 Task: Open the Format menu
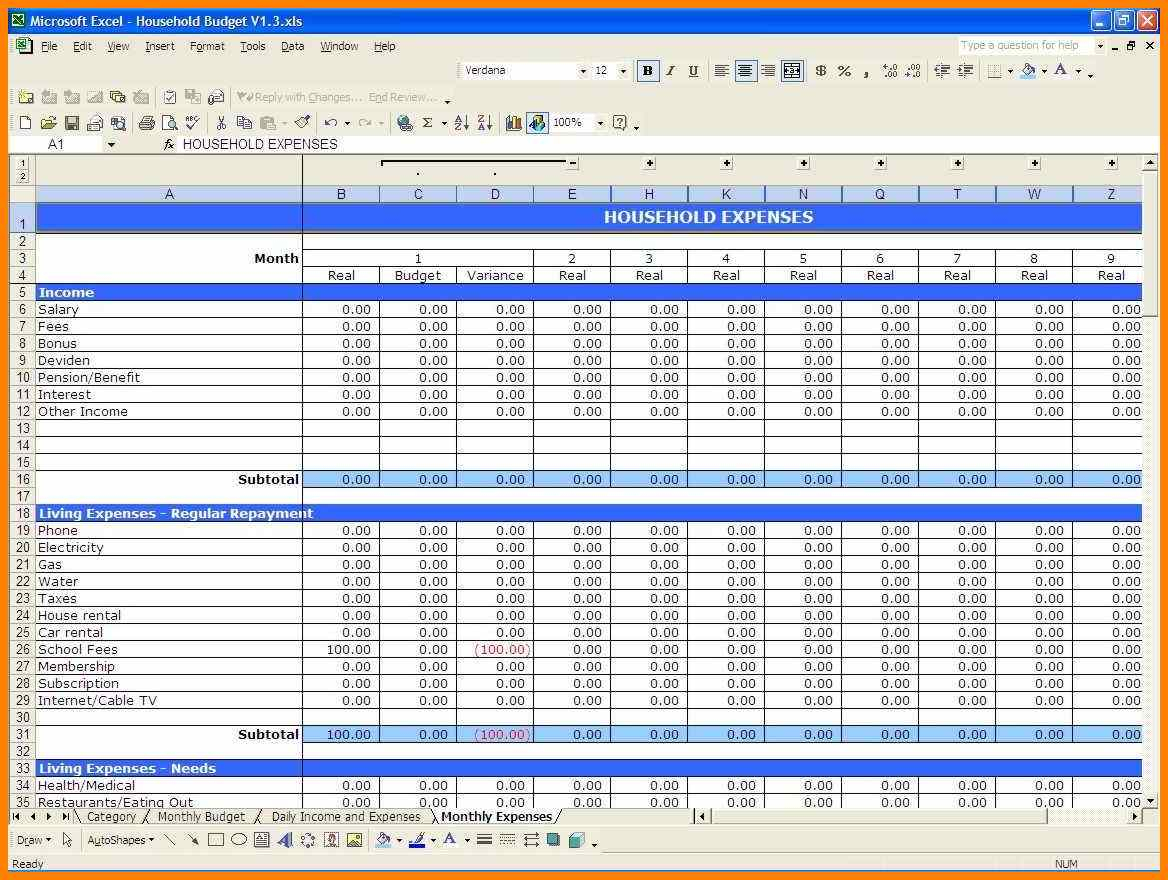tap(207, 46)
